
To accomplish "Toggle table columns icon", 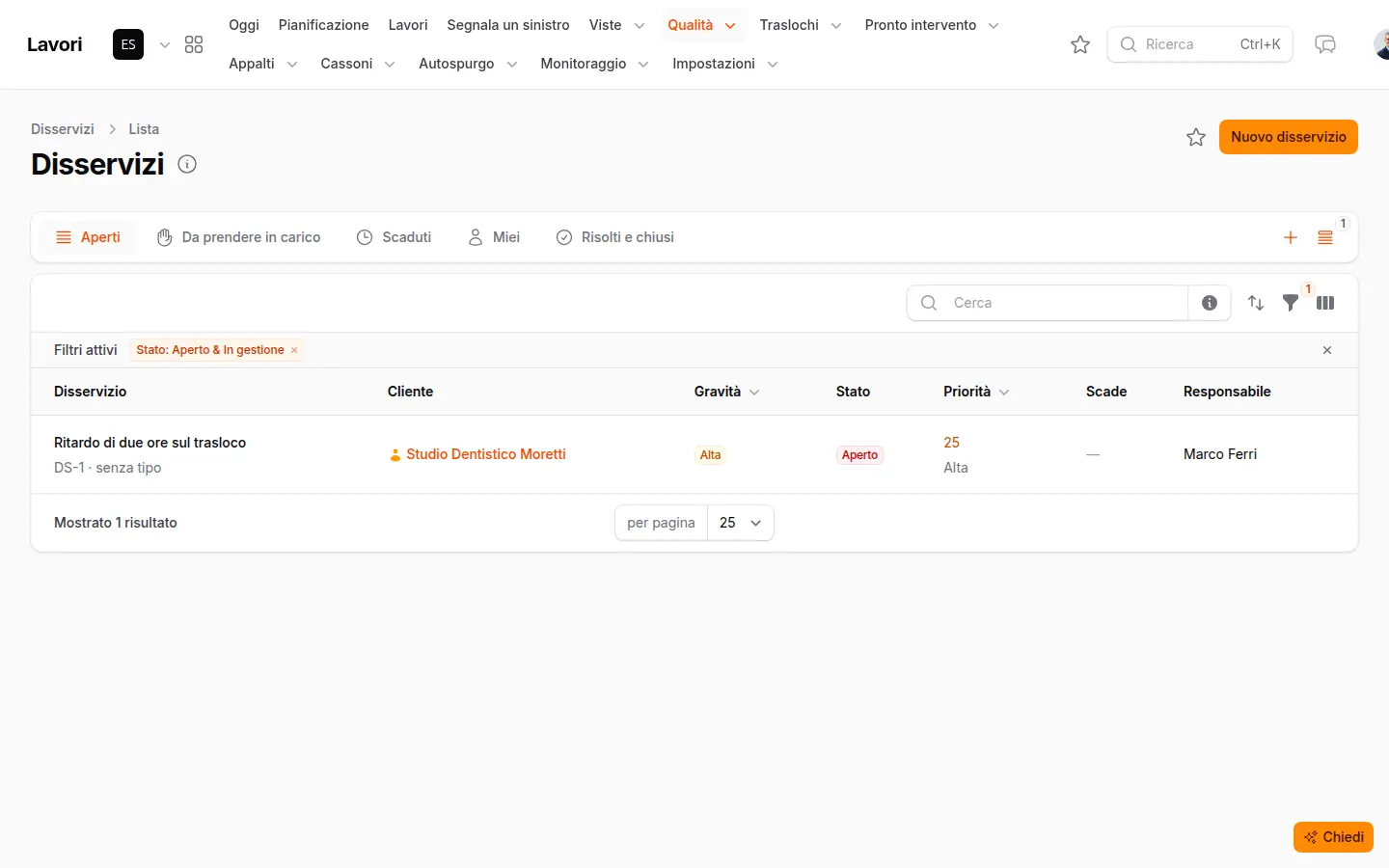I will [x=1325, y=303].
